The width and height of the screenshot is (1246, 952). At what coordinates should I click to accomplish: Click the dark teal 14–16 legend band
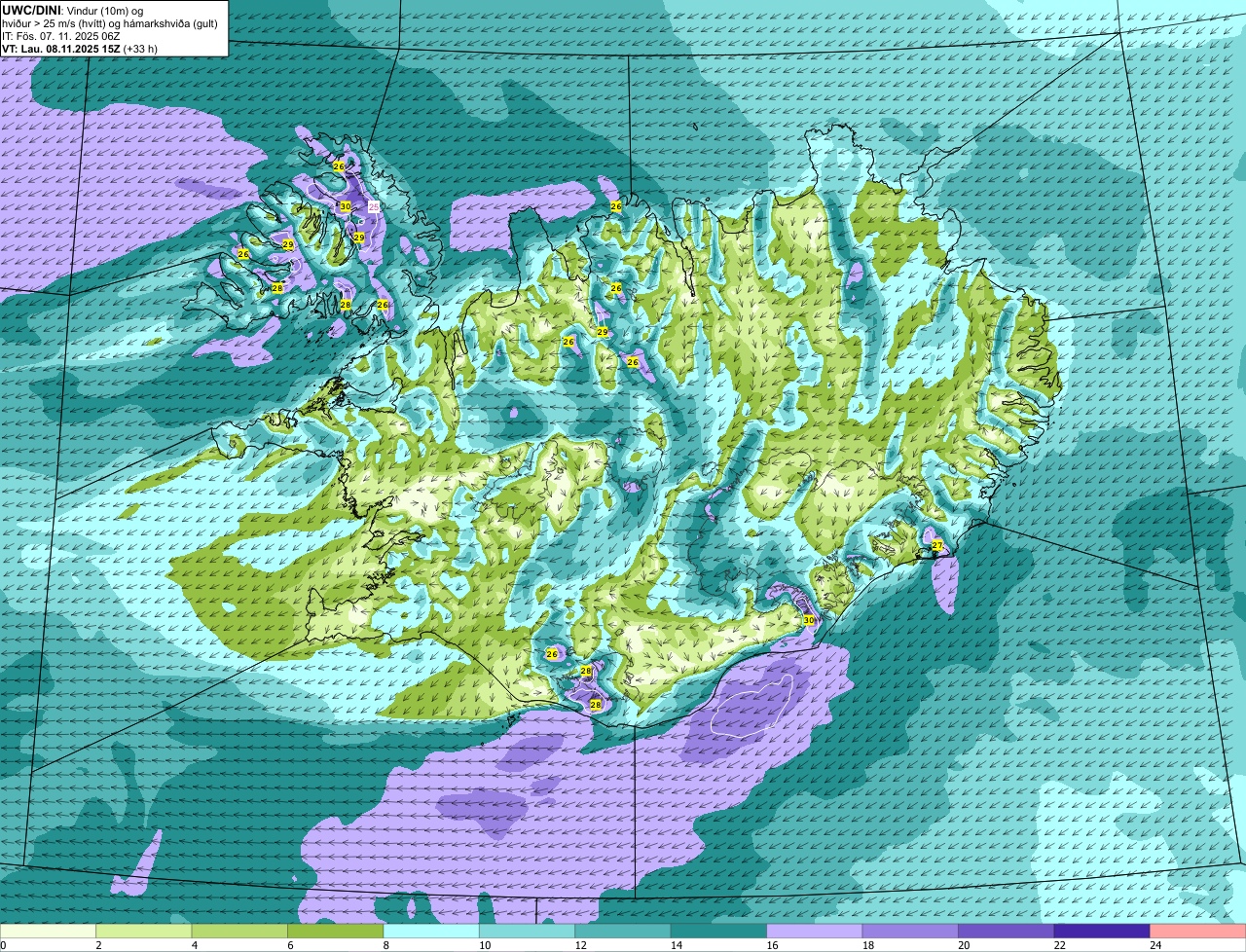tap(719, 932)
